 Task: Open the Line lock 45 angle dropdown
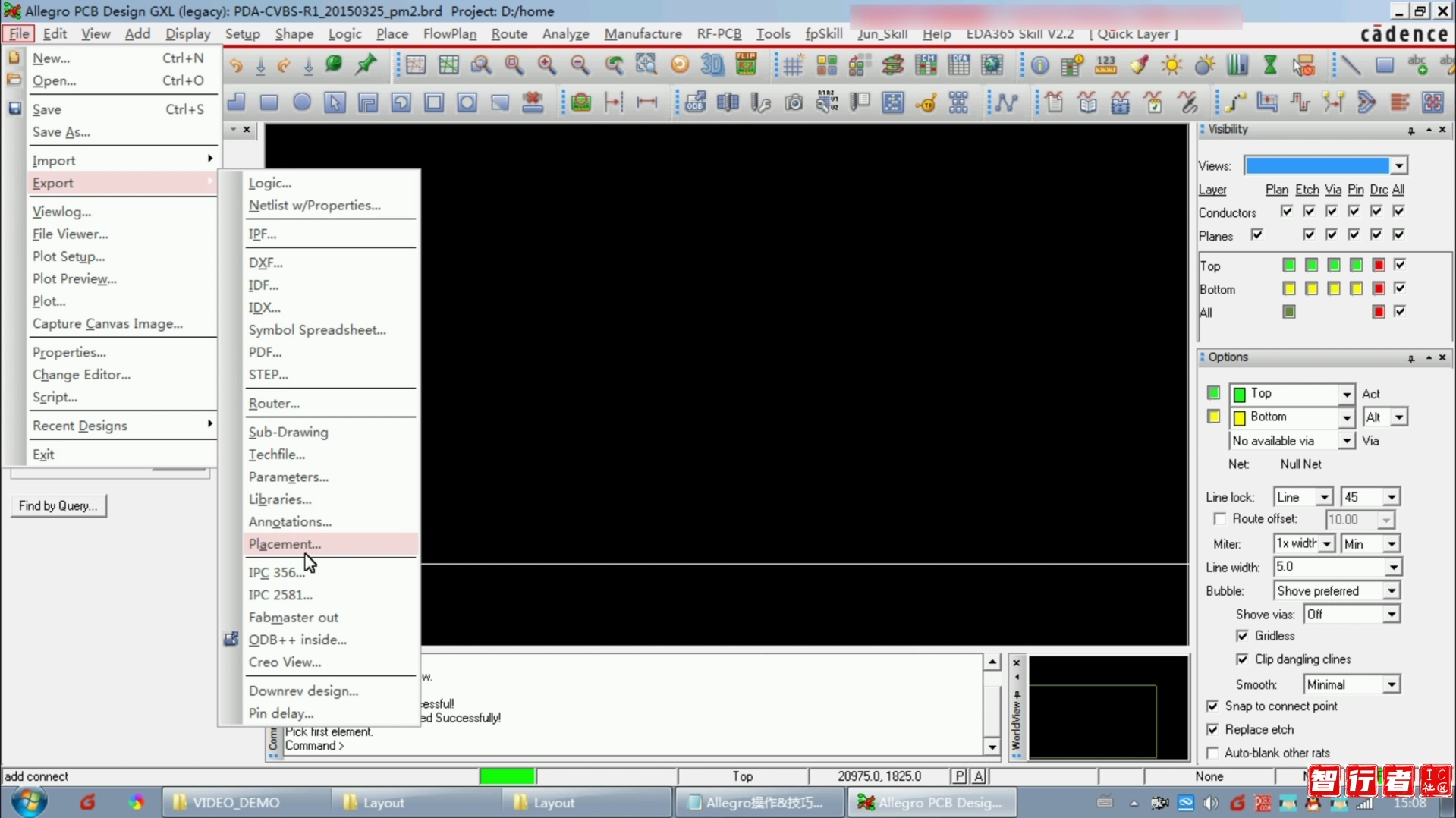(1392, 498)
